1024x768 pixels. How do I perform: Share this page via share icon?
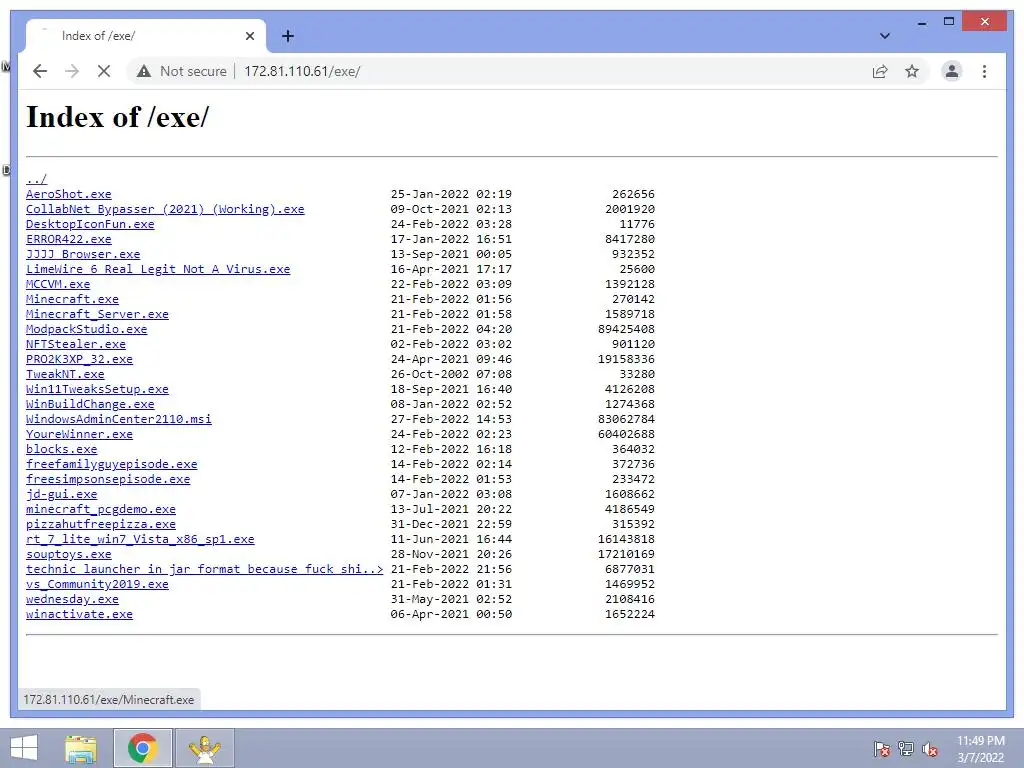click(880, 71)
